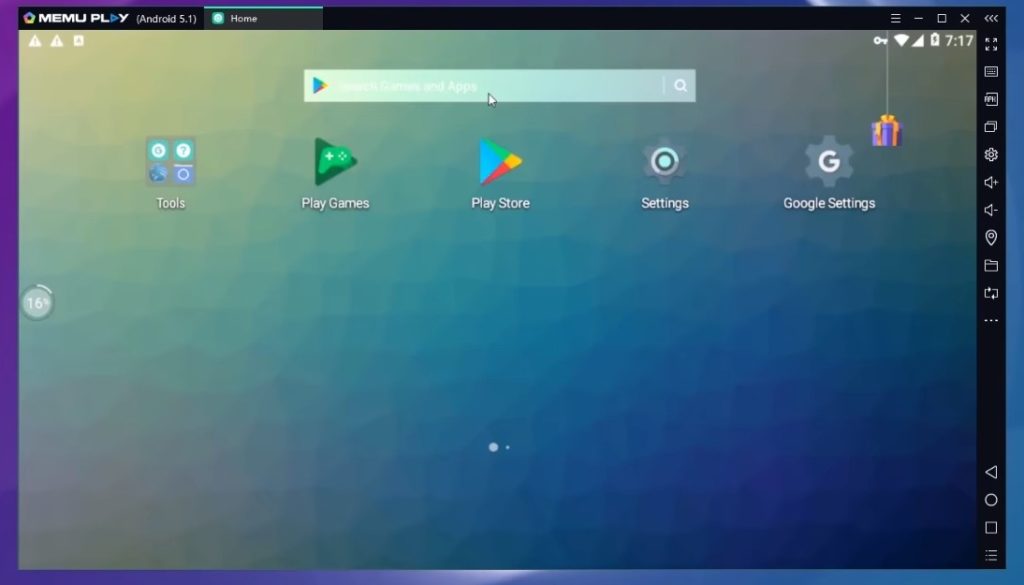The image size is (1024, 585).
Task: Click the Wi-Fi status icon
Action: point(901,40)
